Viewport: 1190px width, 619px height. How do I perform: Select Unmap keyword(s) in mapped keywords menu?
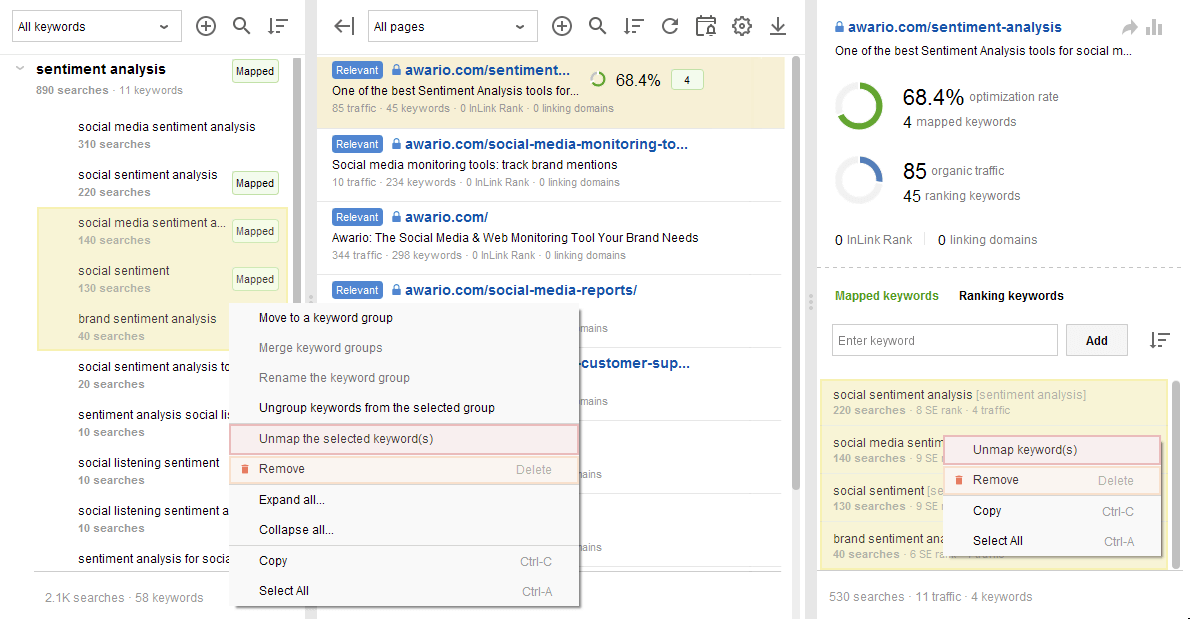(1052, 450)
